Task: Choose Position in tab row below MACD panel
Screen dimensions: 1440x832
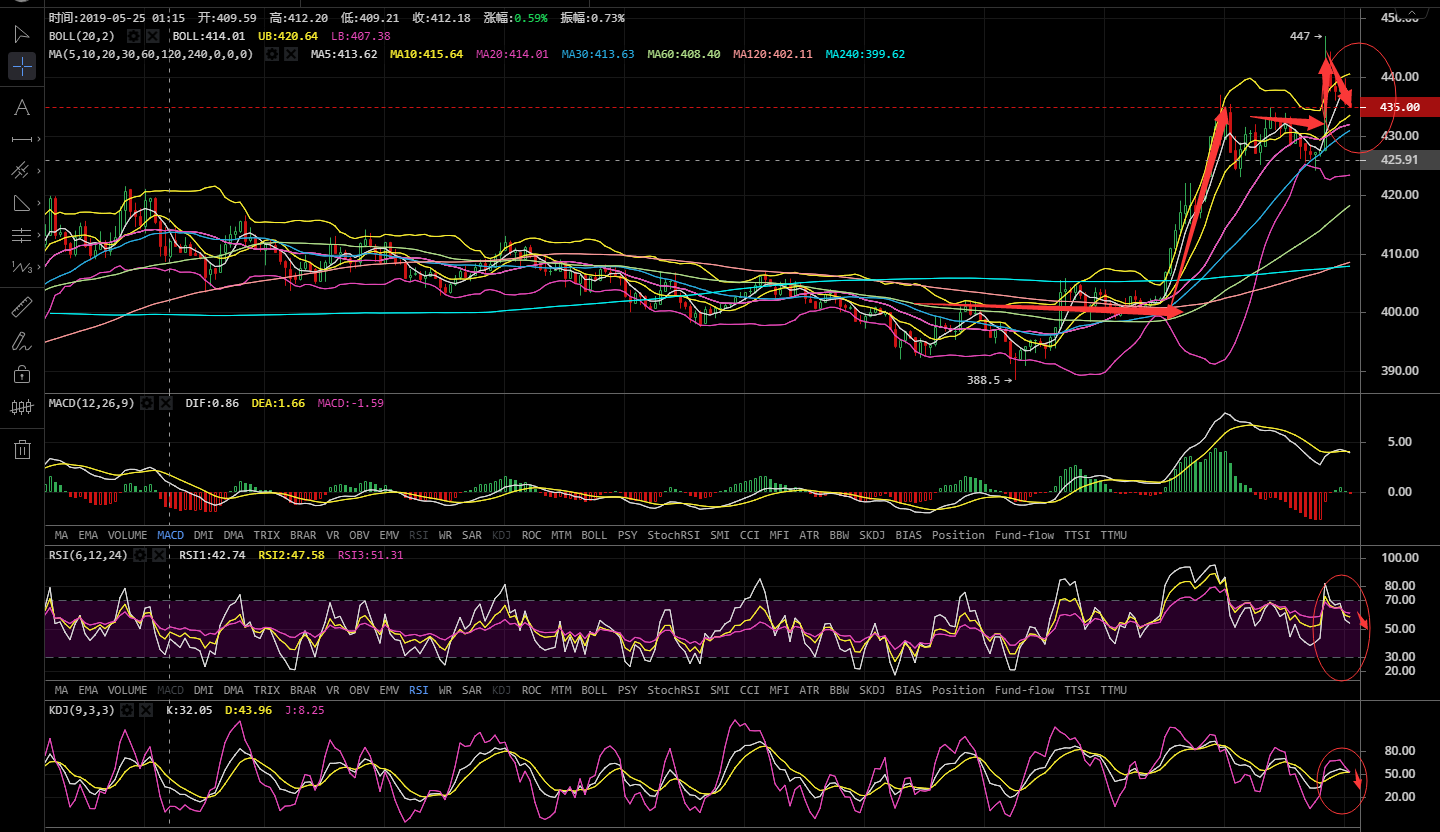Action: [x=958, y=535]
